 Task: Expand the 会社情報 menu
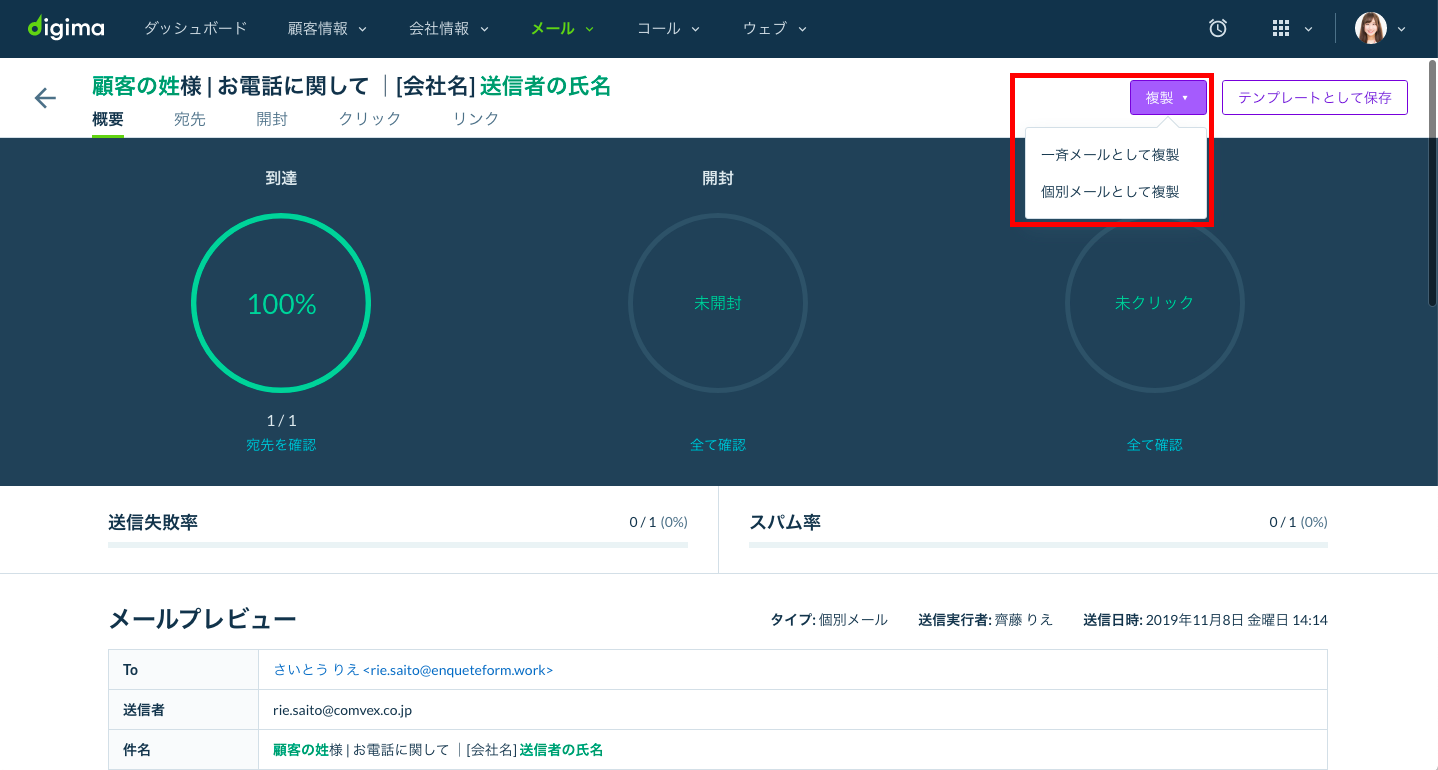449,28
